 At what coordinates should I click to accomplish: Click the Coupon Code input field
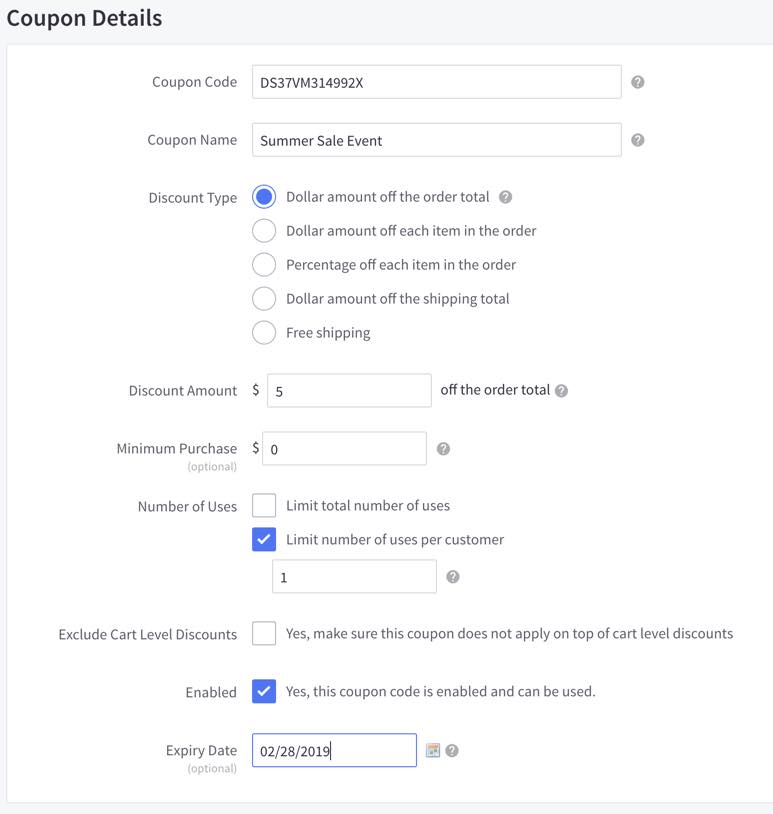[x=437, y=82]
